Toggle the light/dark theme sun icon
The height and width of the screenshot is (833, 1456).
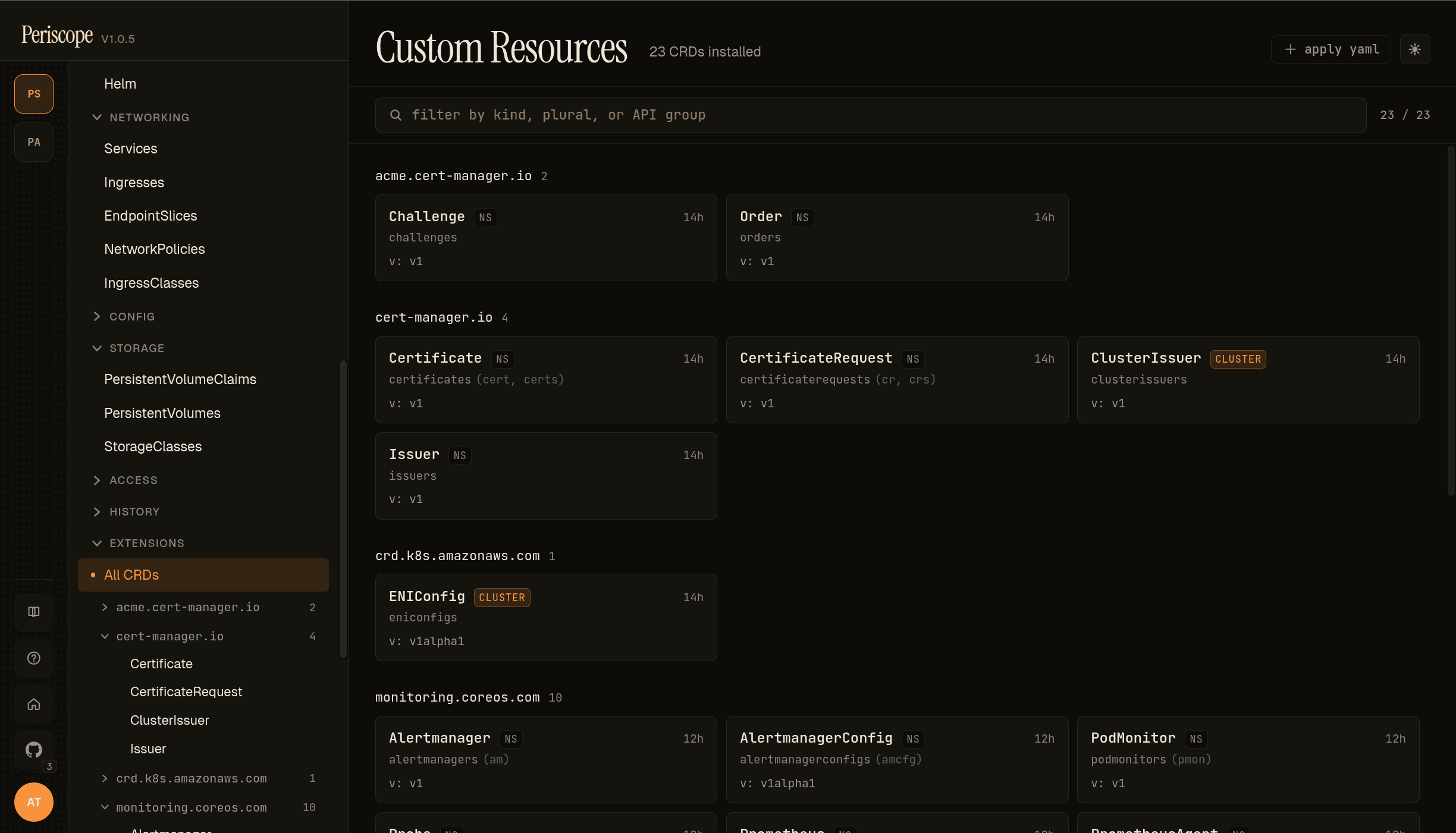1414,49
